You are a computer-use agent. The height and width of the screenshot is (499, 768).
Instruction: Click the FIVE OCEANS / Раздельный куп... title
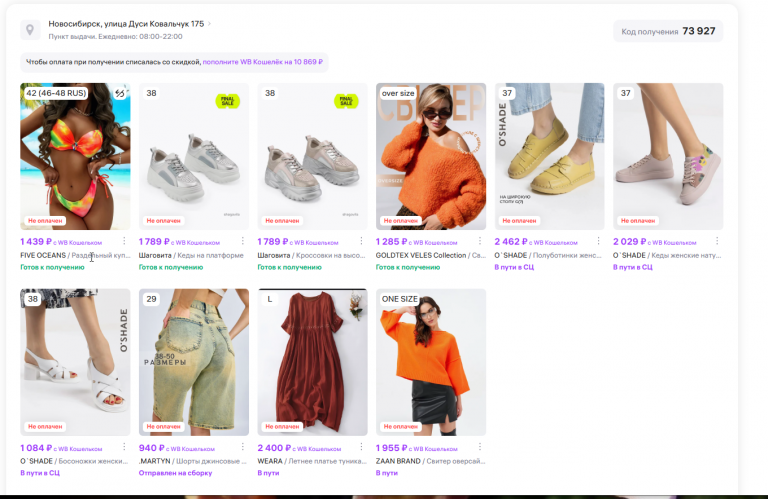tap(75, 255)
